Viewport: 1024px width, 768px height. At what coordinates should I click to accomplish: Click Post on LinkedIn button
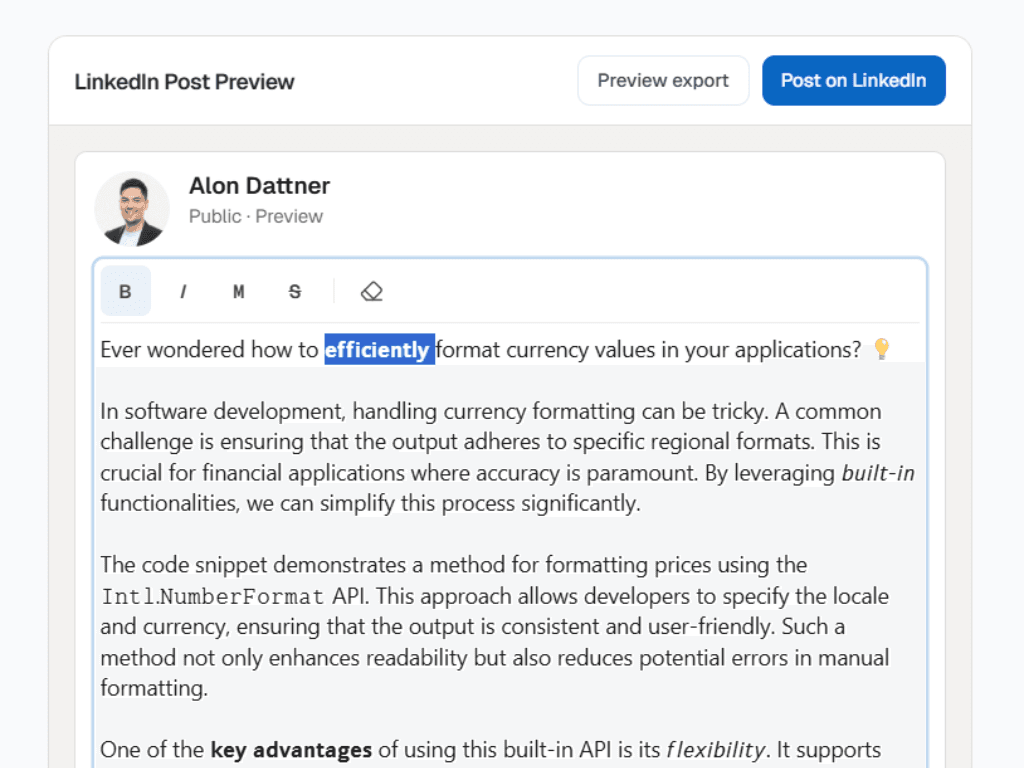click(x=854, y=80)
